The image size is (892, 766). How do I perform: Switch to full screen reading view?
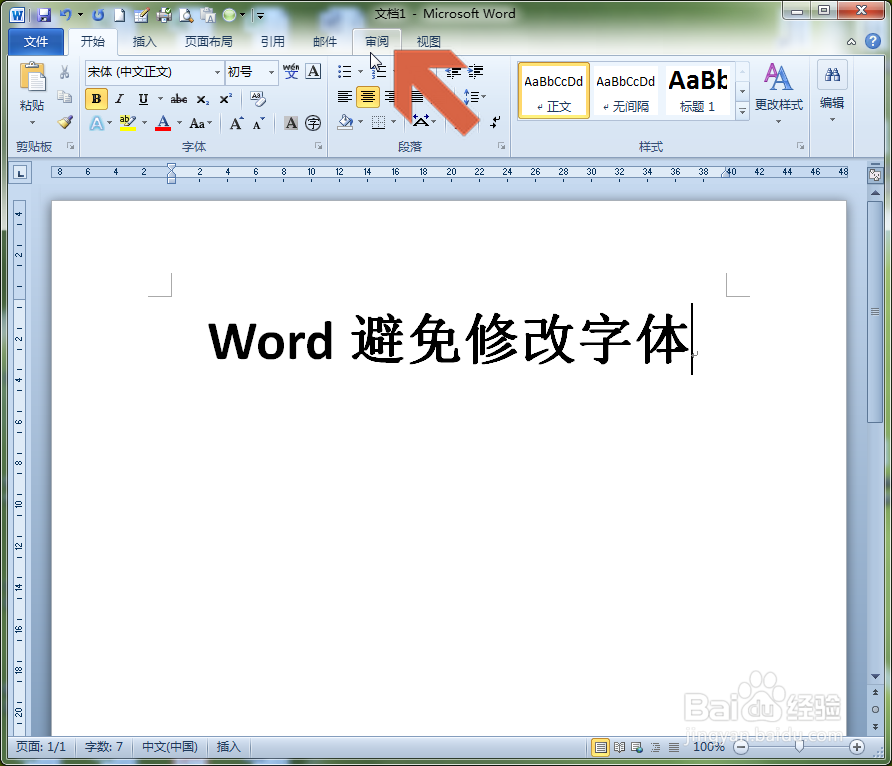pyautogui.click(x=619, y=747)
